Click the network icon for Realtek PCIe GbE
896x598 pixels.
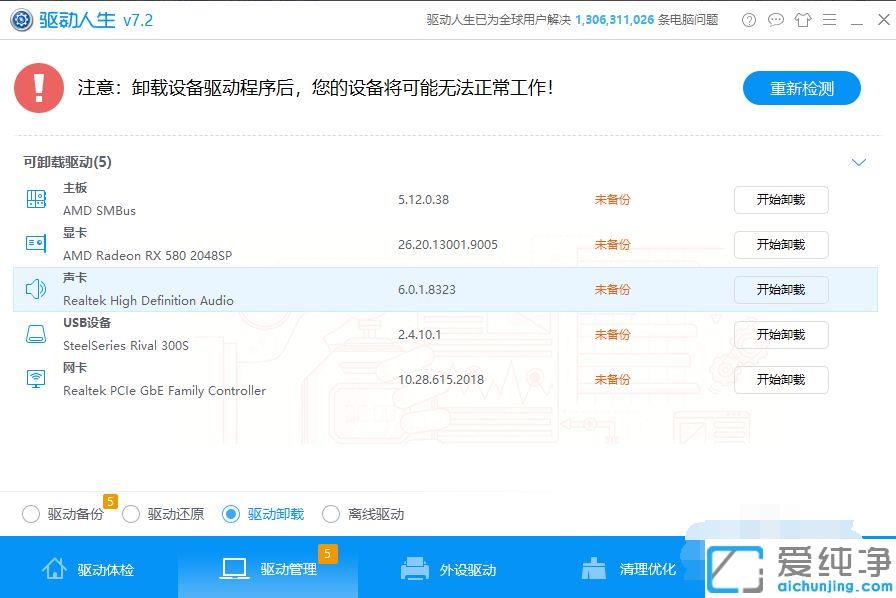[x=36, y=378]
